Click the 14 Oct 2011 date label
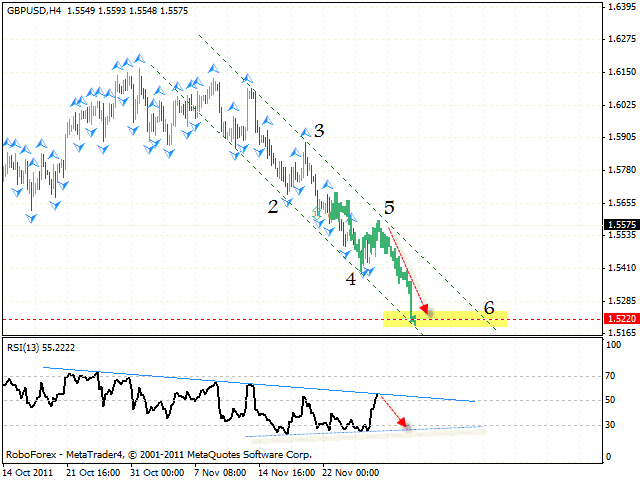Viewport: 640px width, 480px height. pos(27,471)
